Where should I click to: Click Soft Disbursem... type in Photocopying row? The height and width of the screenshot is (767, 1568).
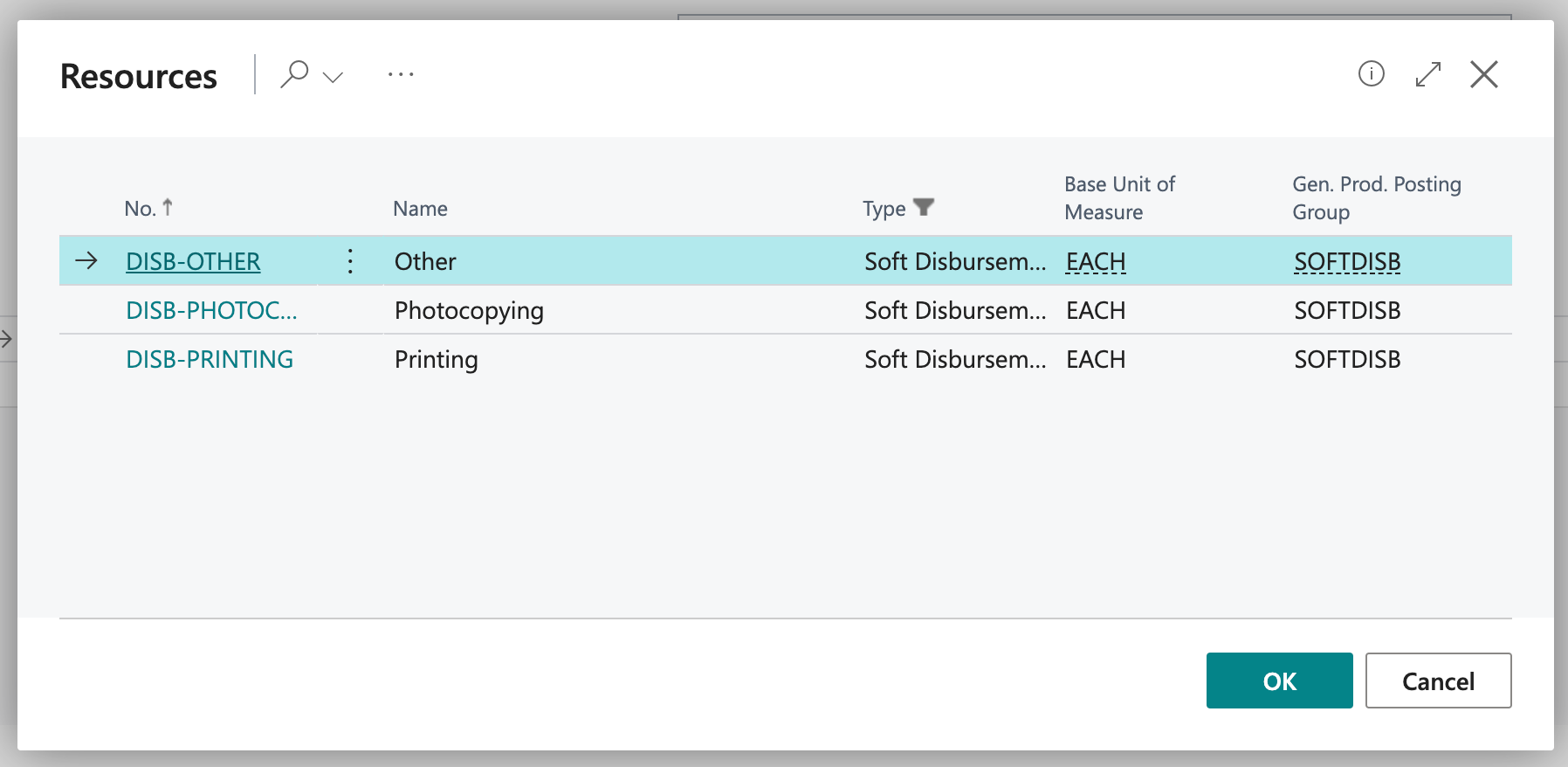pos(955,310)
